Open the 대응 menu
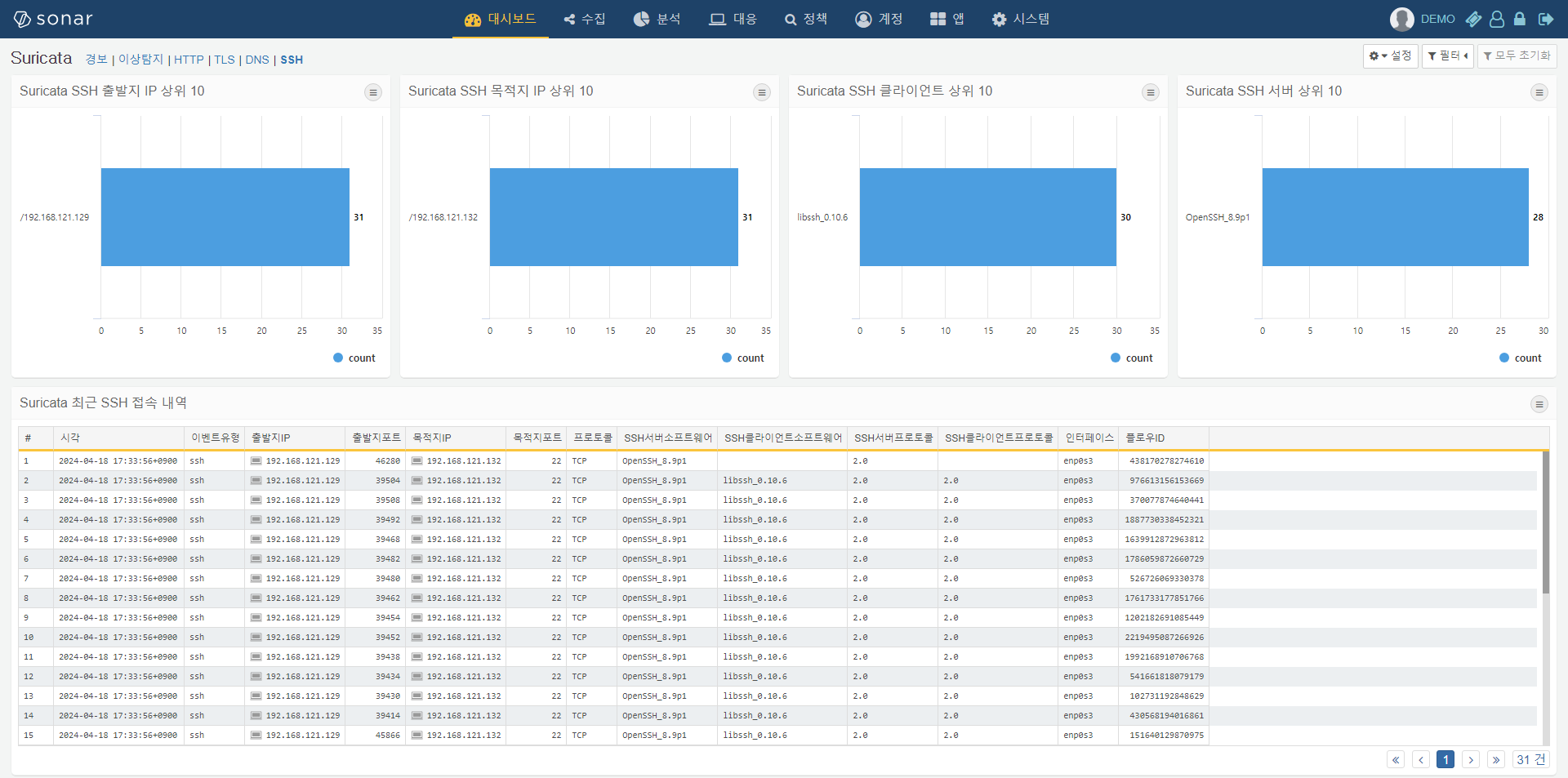The height and width of the screenshot is (778, 1568). tap(733, 19)
